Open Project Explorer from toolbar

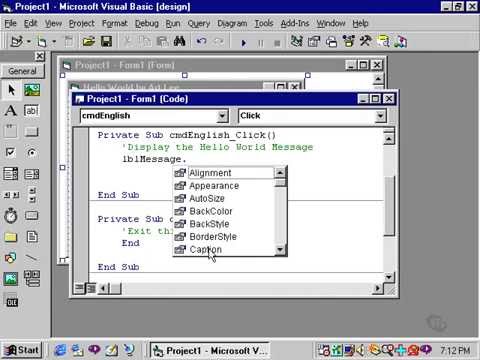296,42
